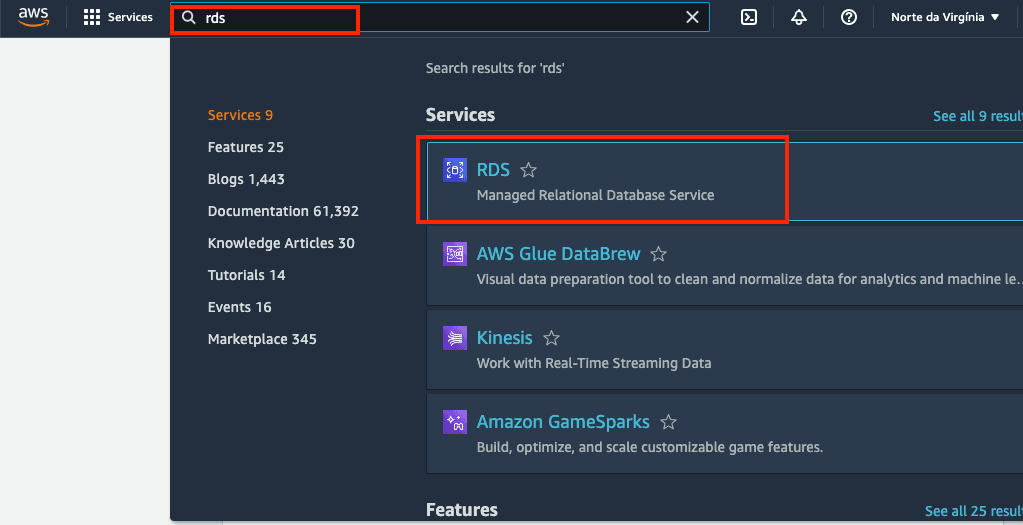Click the AWS Glue DataBrew icon
1023x525 pixels.
tap(455, 254)
